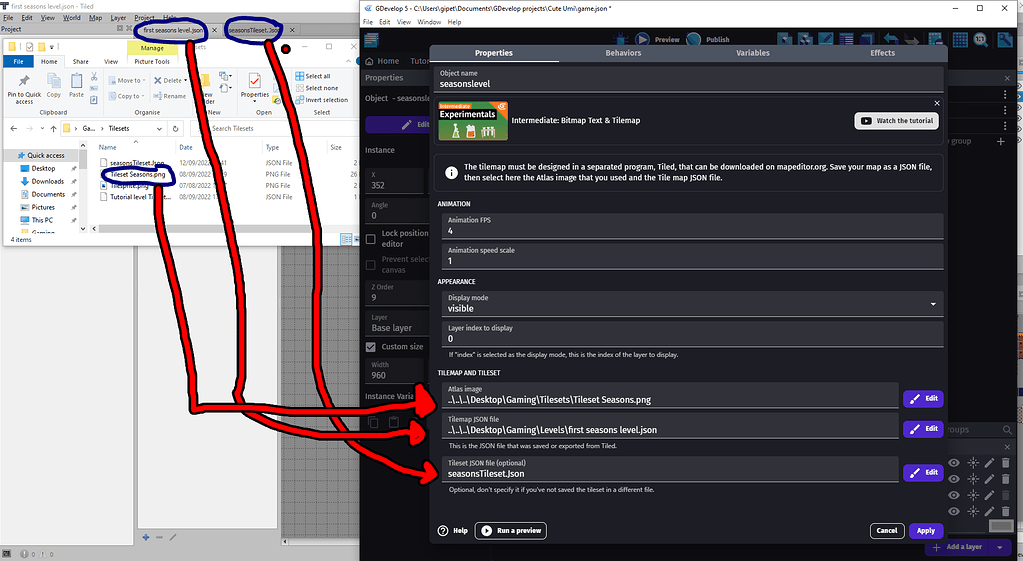Click Rename in Explorer Organise group

[170, 96]
